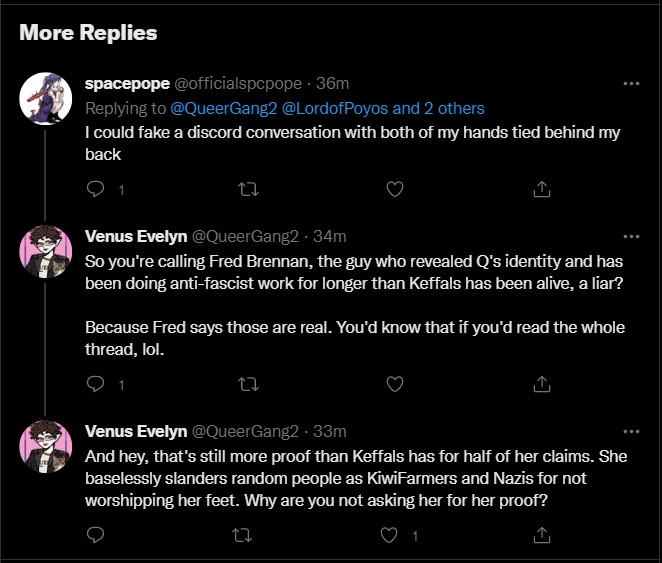Open more menu on 34m Venus Evelyn tweet
The height and width of the screenshot is (563, 662).
pos(631,237)
